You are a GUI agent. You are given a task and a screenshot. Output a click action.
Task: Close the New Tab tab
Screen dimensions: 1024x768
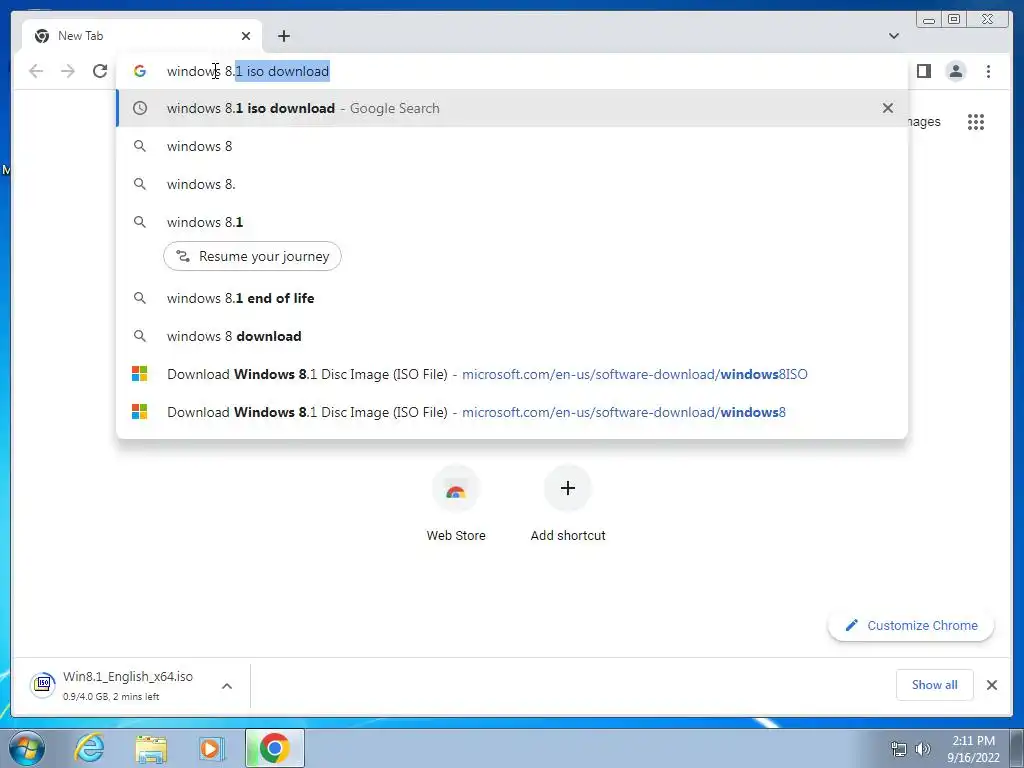(x=246, y=36)
